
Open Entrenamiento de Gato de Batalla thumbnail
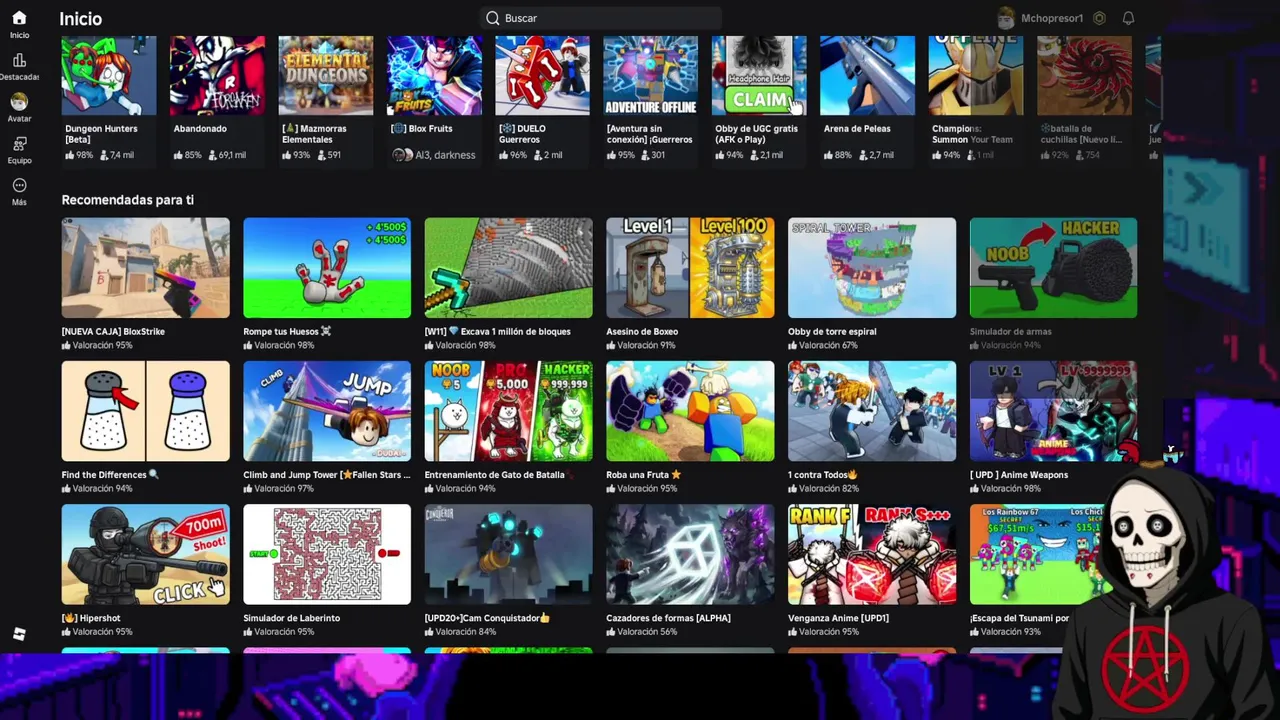[x=509, y=411]
